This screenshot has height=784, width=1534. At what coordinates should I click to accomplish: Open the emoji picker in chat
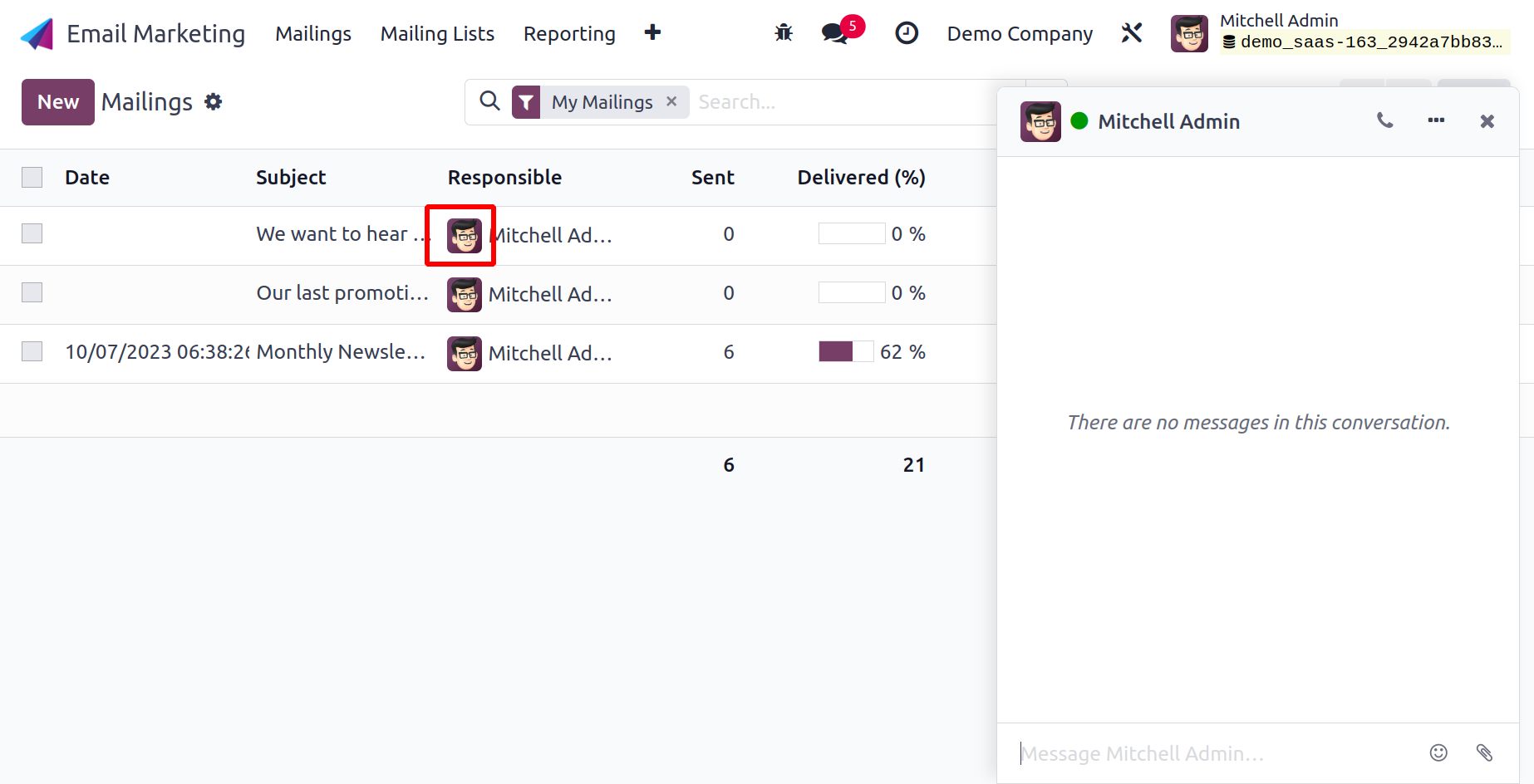click(1438, 752)
